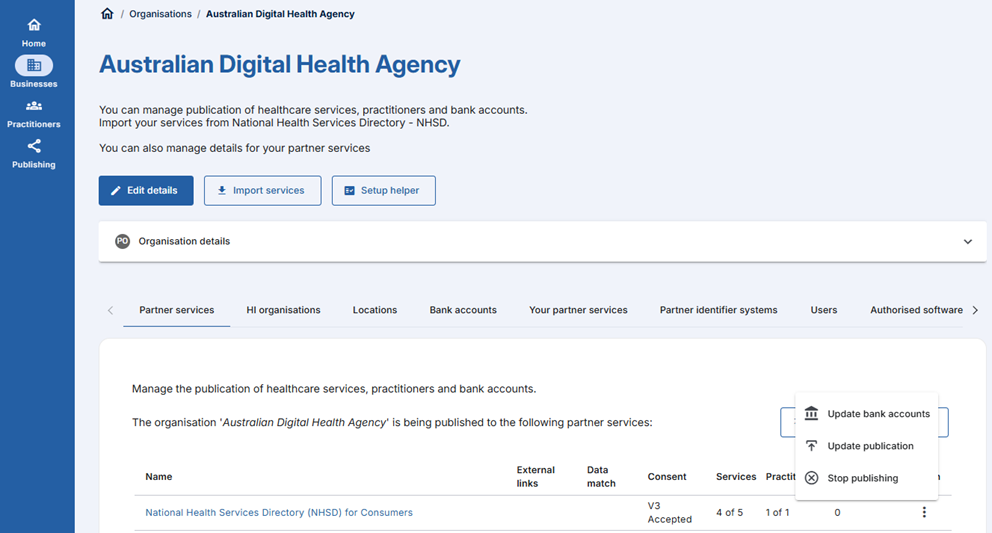Click the Edit details button
This screenshot has height=533, width=992.
click(x=146, y=191)
